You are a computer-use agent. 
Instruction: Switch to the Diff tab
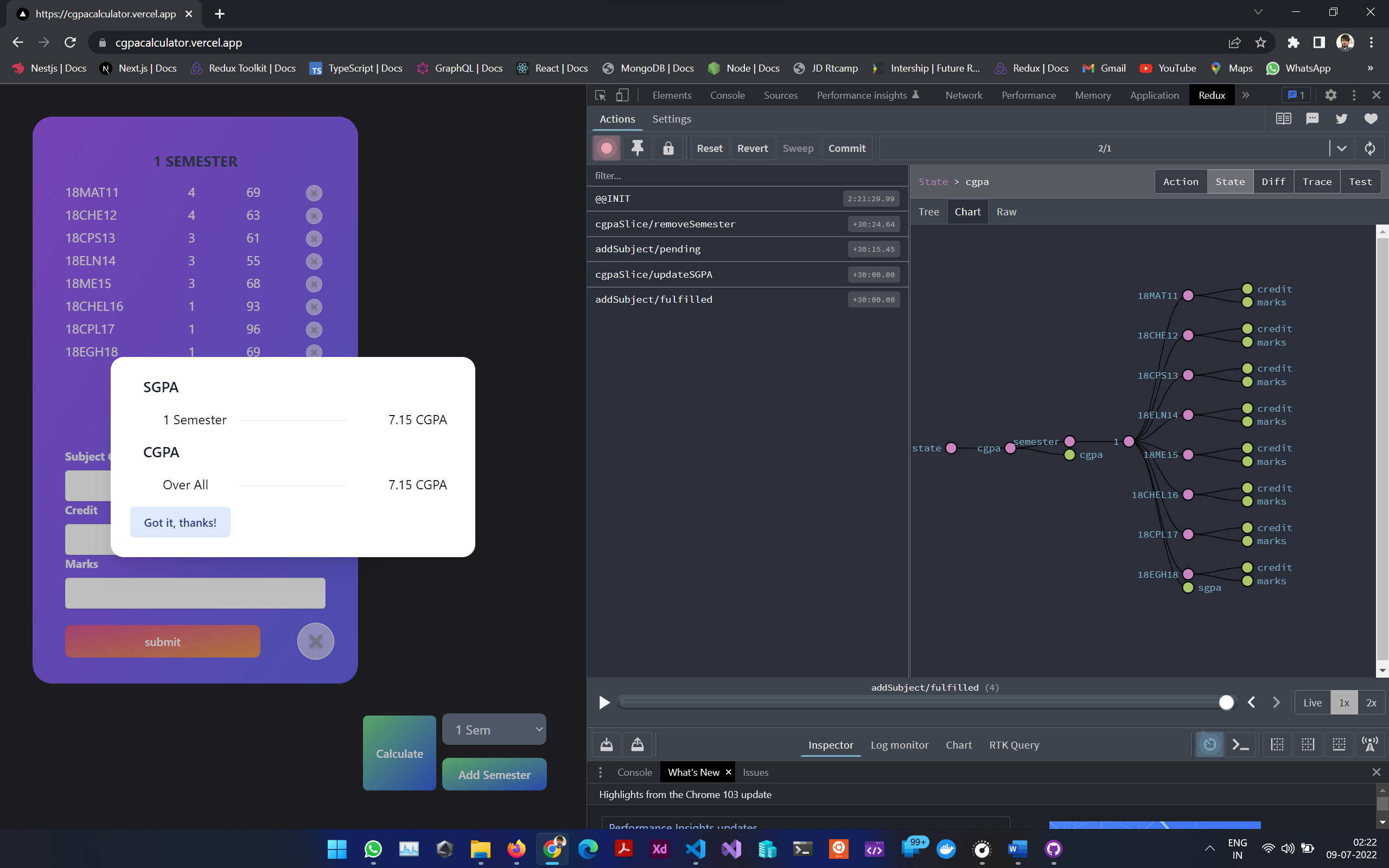1273,181
